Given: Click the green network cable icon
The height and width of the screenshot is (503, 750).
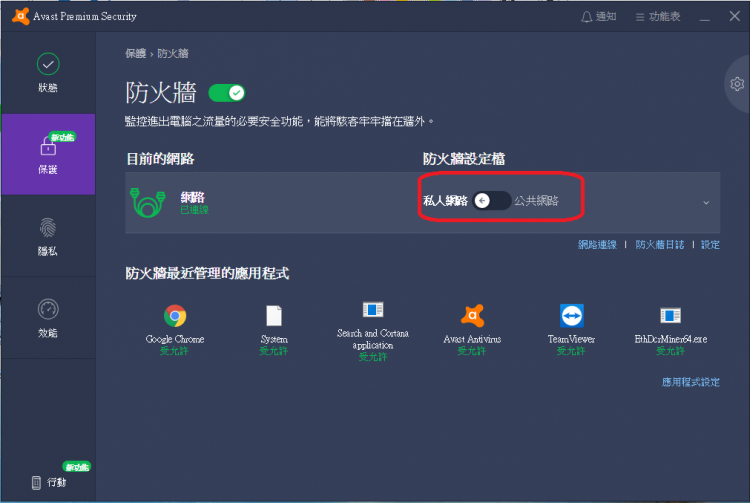Looking at the screenshot, I should point(147,202).
